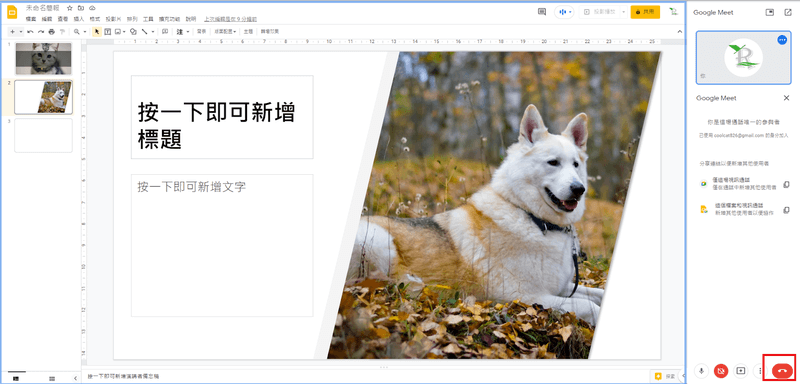Screen dimensions: 800x384
Task: Open the slideshow options dropdown arrow
Action: pyautogui.click(x=624, y=12)
